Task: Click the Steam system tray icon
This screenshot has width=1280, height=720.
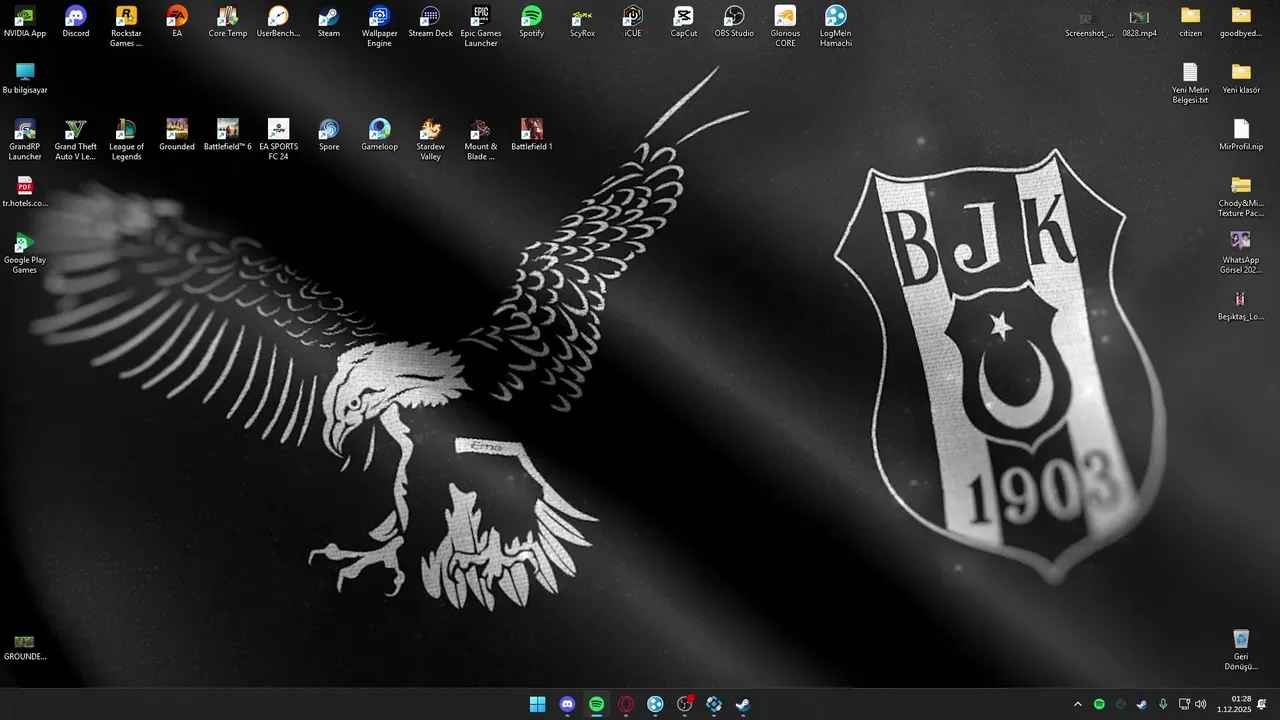Action: coord(1141,704)
